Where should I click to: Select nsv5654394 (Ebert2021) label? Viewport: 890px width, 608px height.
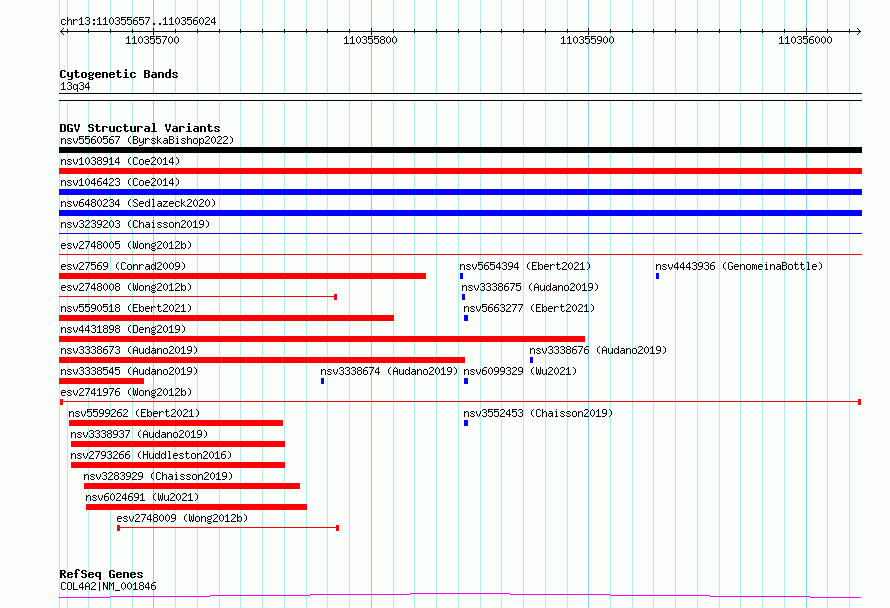[525, 266]
